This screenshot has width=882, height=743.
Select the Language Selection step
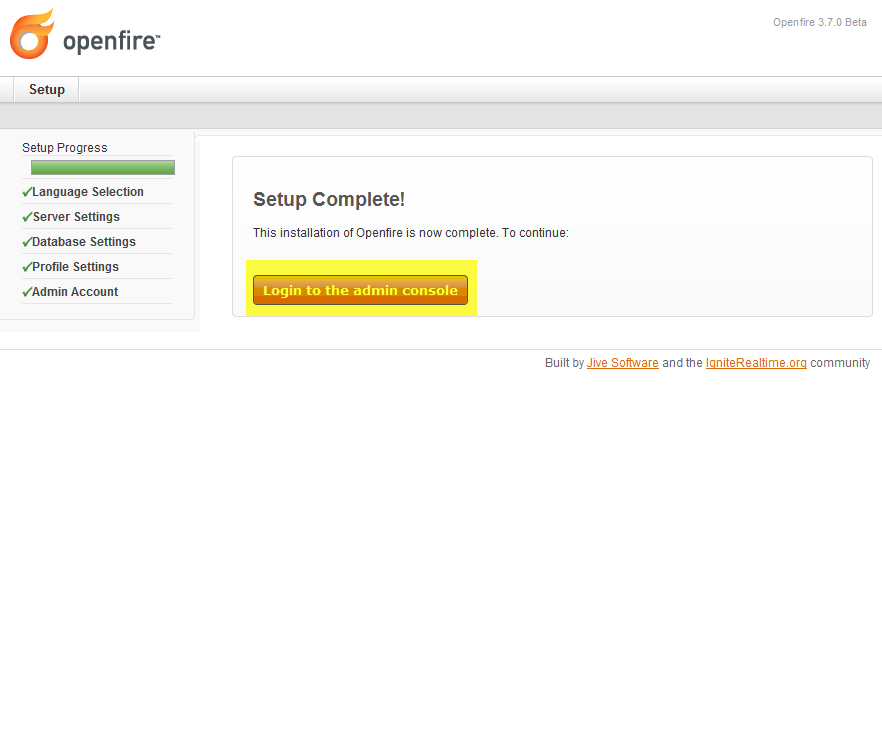tap(88, 192)
